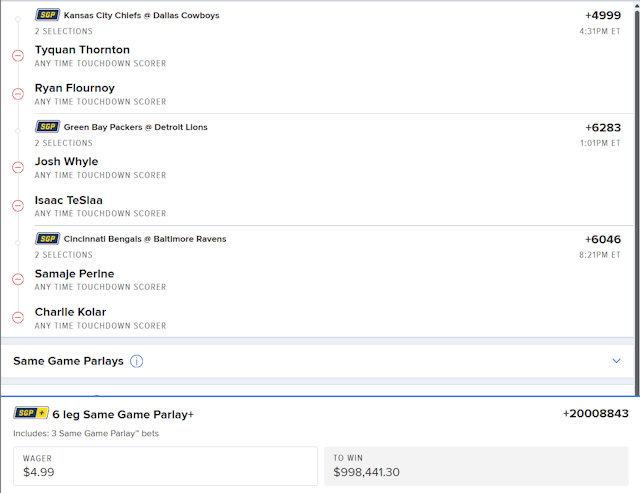Expand the Same Game Parlays section chevron
640x493 pixels.
[616, 361]
